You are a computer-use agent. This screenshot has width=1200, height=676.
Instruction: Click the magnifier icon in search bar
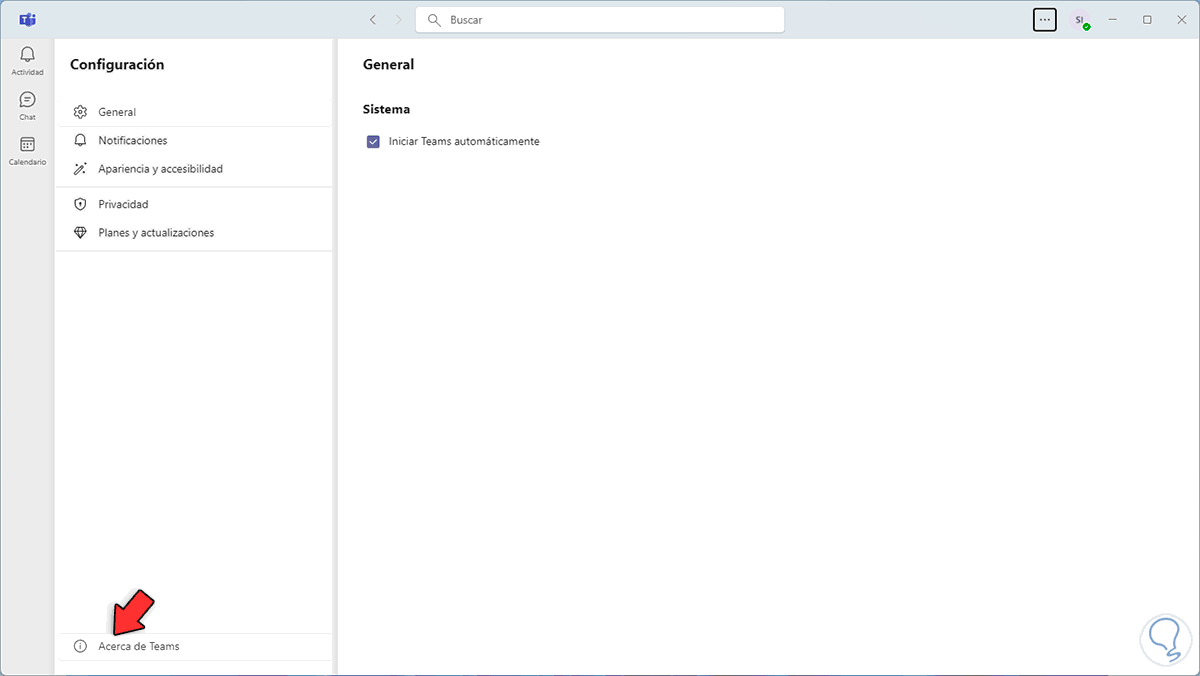pyautogui.click(x=434, y=20)
